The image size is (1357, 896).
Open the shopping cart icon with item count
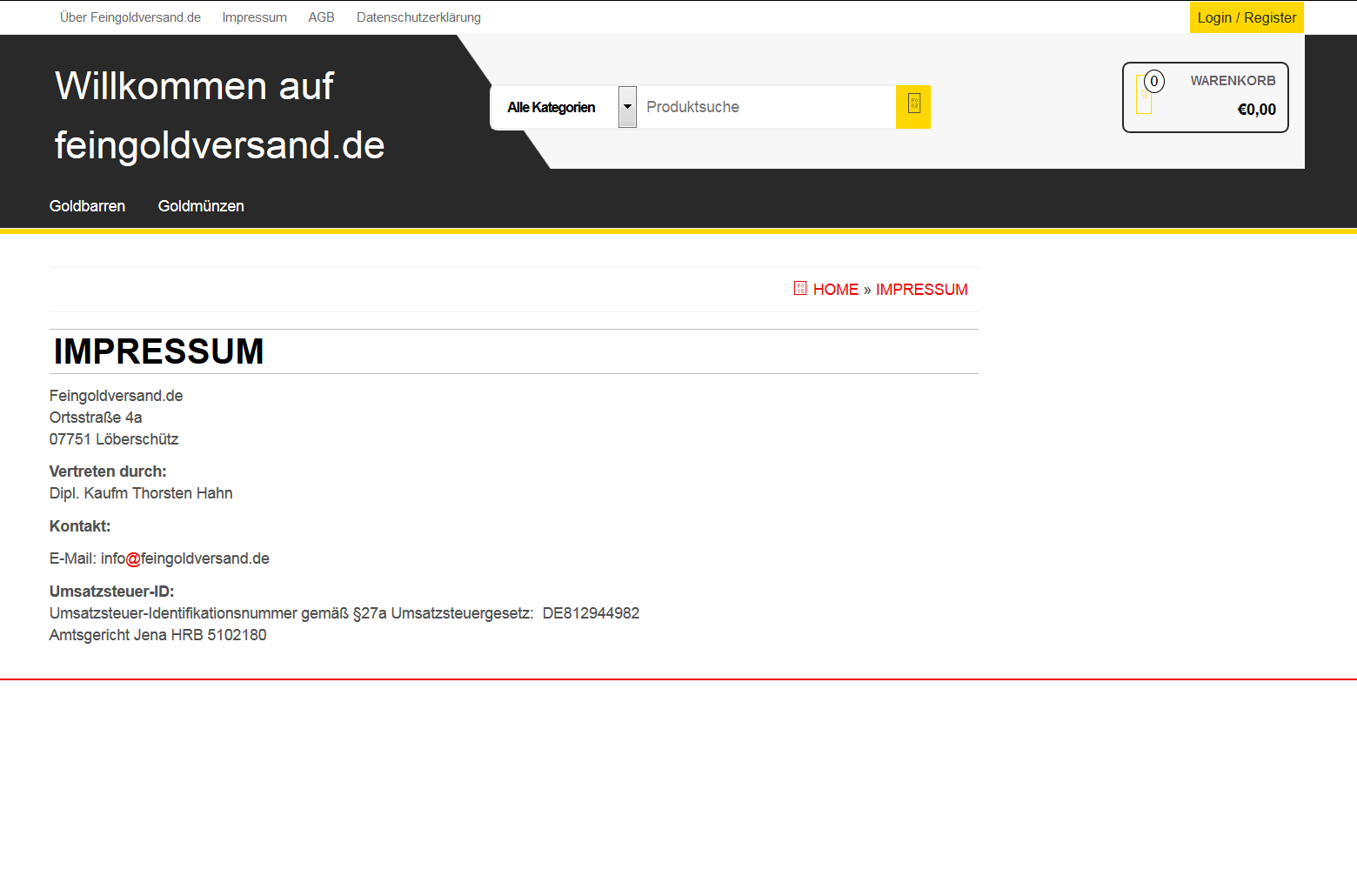pos(1150,92)
